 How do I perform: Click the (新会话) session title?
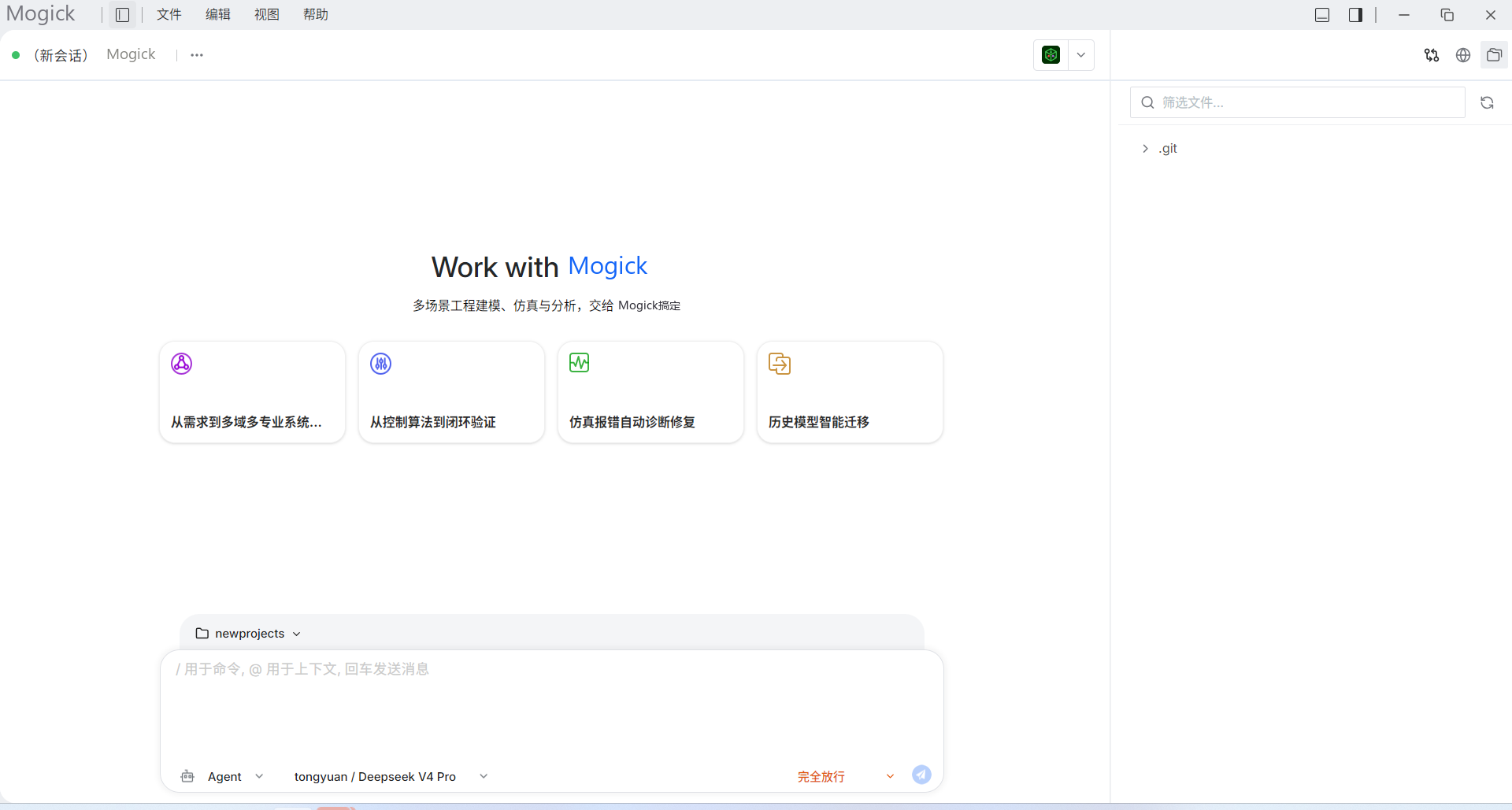(x=61, y=55)
